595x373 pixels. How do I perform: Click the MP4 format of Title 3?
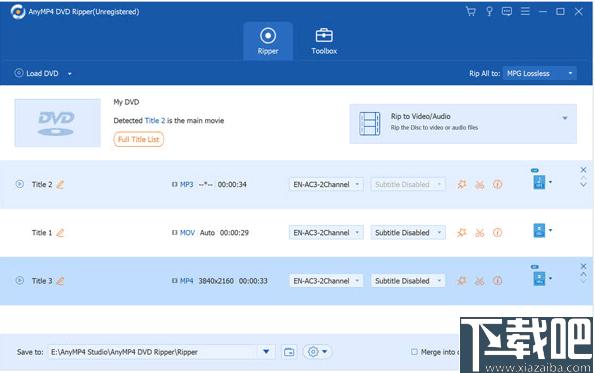pyautogui.click(x=186, y=281)
